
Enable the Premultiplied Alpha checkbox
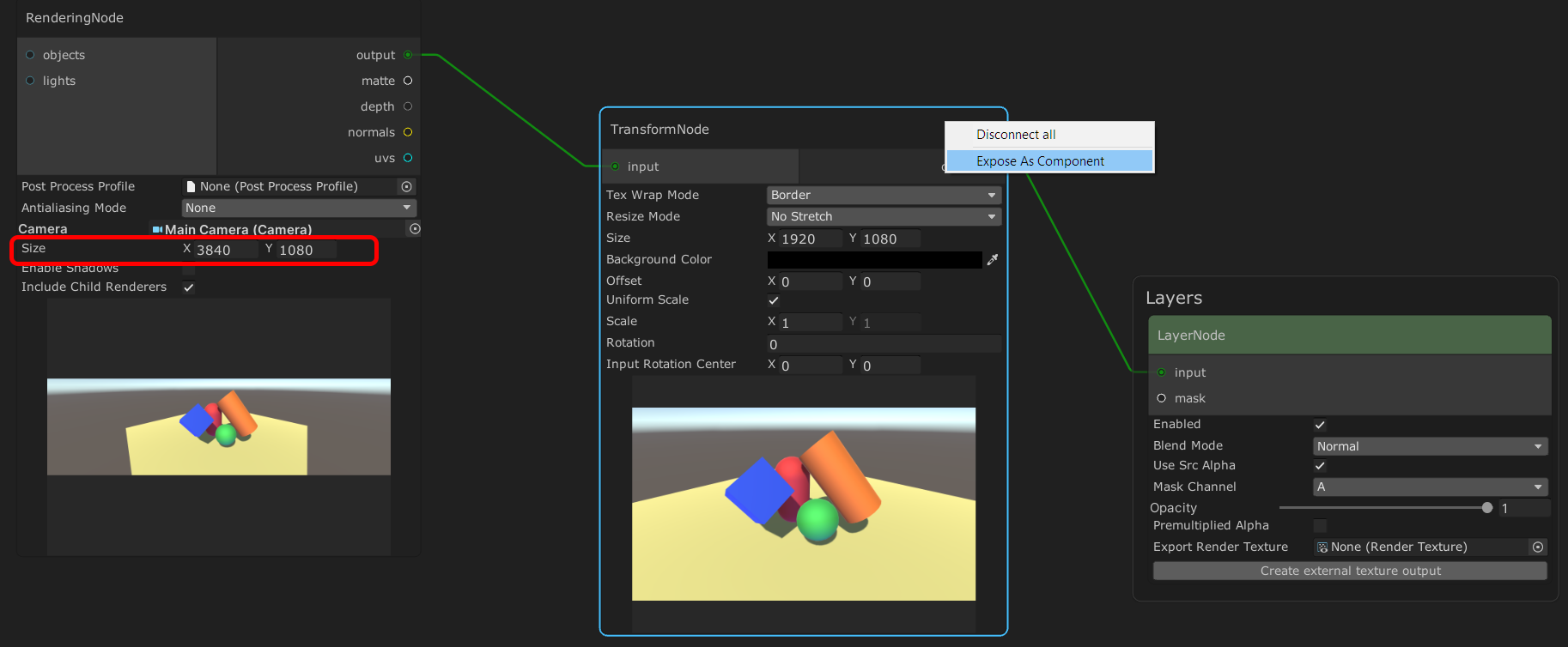pos(1320,526)
